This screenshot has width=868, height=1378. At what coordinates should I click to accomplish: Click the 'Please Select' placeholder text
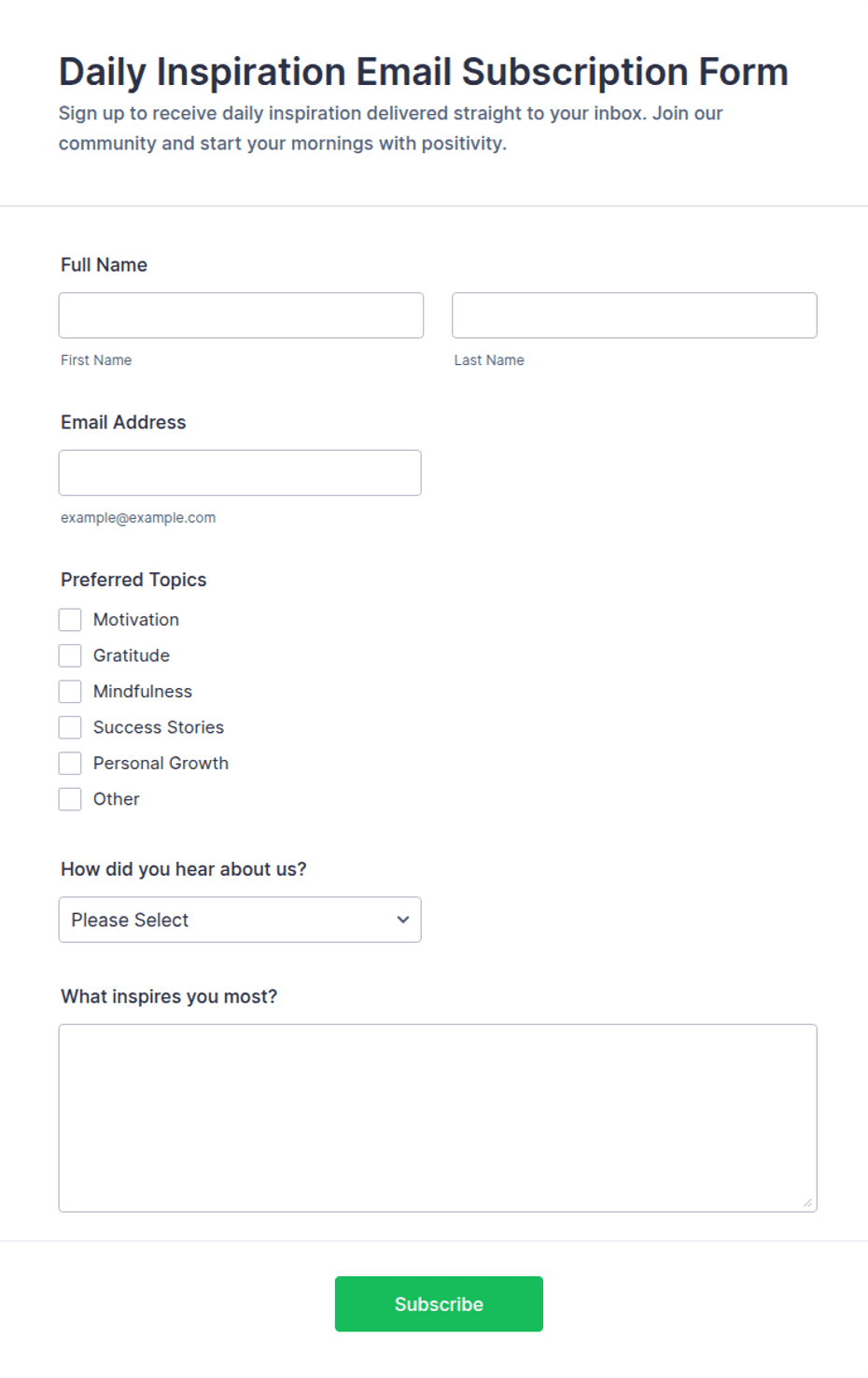tap(130, 921)
